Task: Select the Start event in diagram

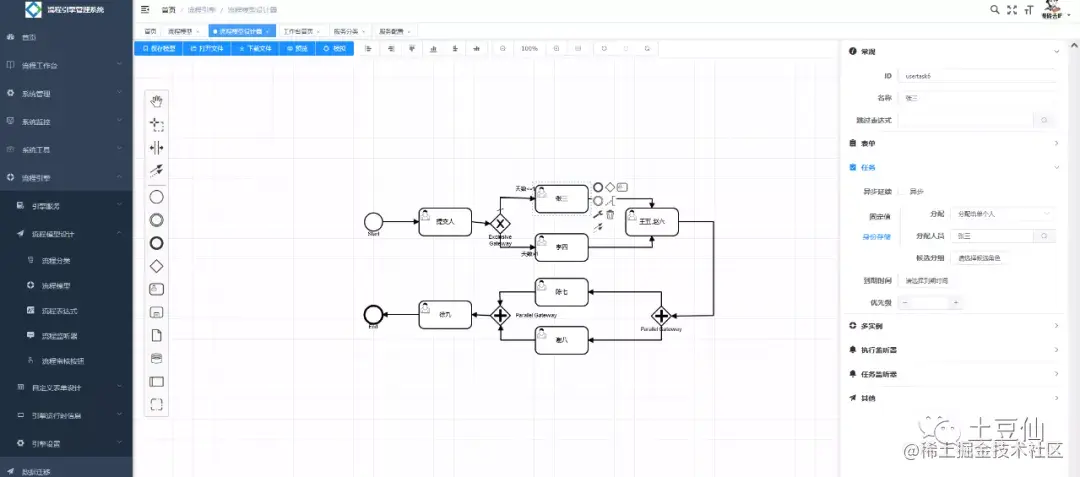Action: (x=373, y=221)
